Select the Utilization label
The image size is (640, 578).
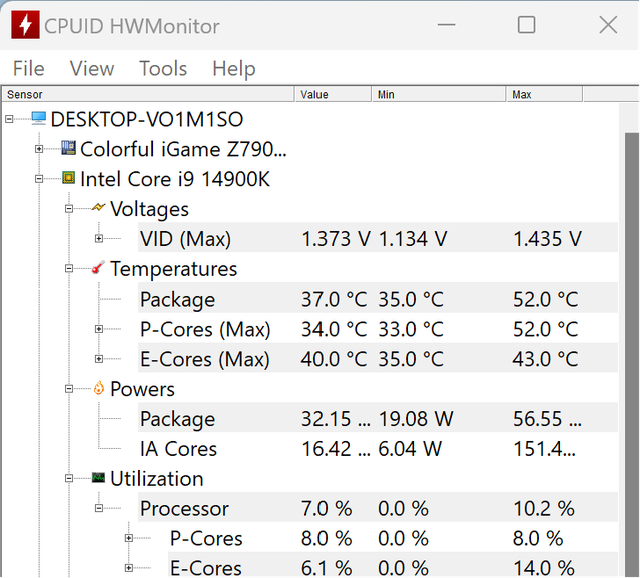[x=157, y=478]
